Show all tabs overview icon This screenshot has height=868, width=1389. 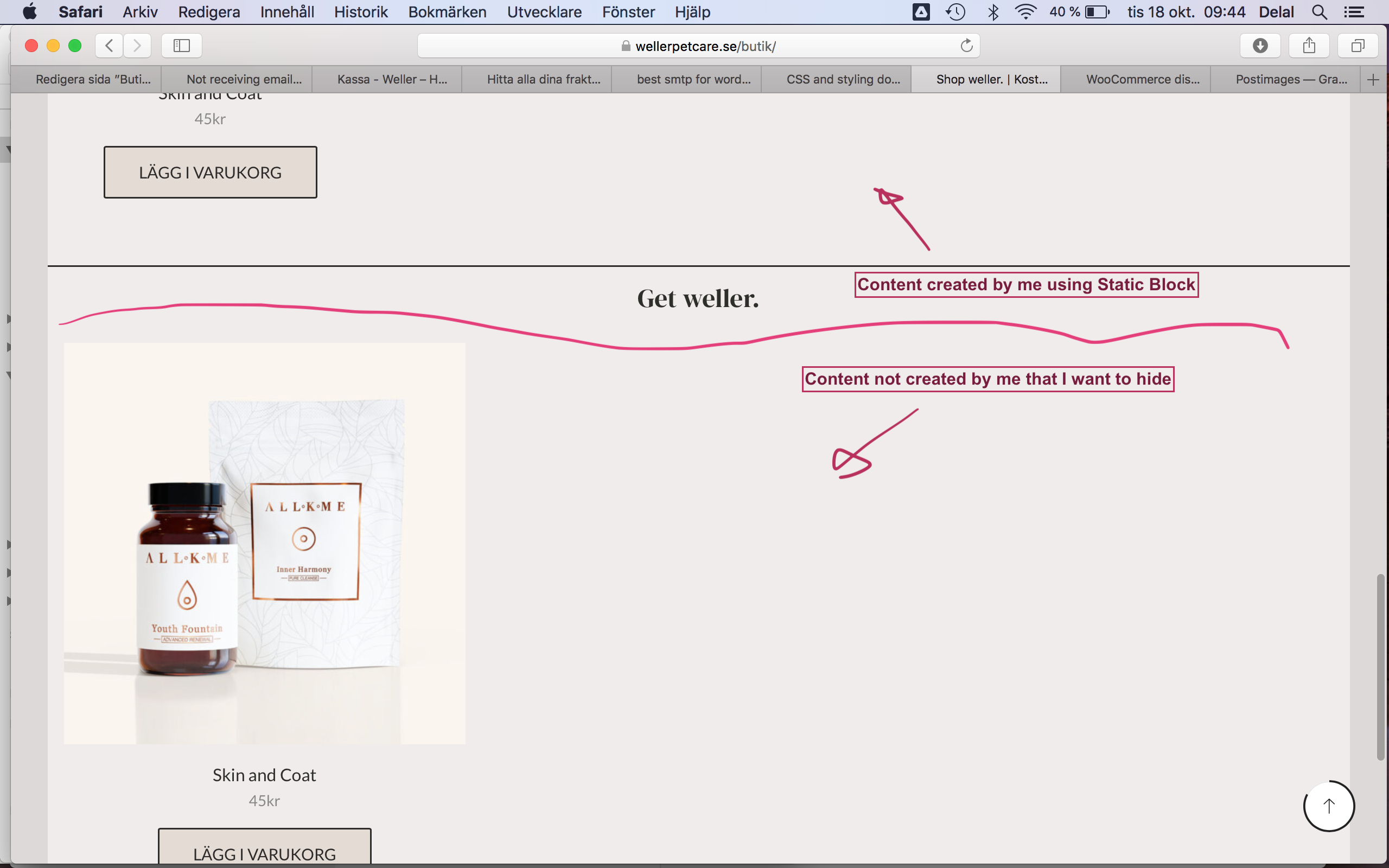(1358, 46)
